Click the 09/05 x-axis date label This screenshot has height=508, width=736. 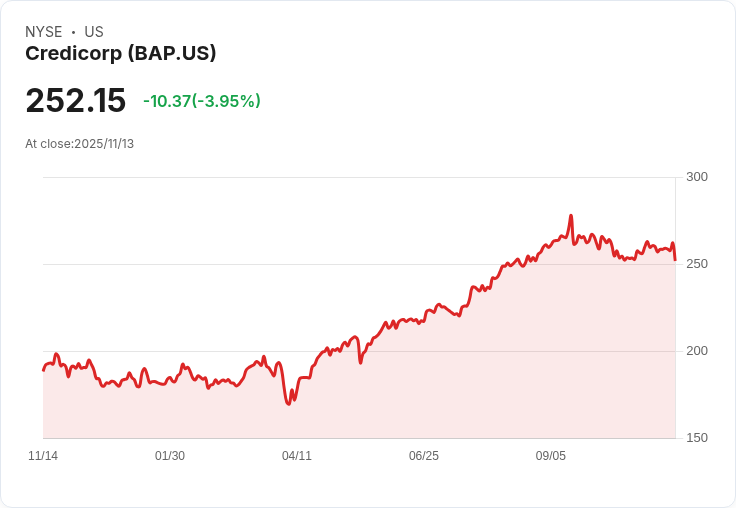pos(551,456)
